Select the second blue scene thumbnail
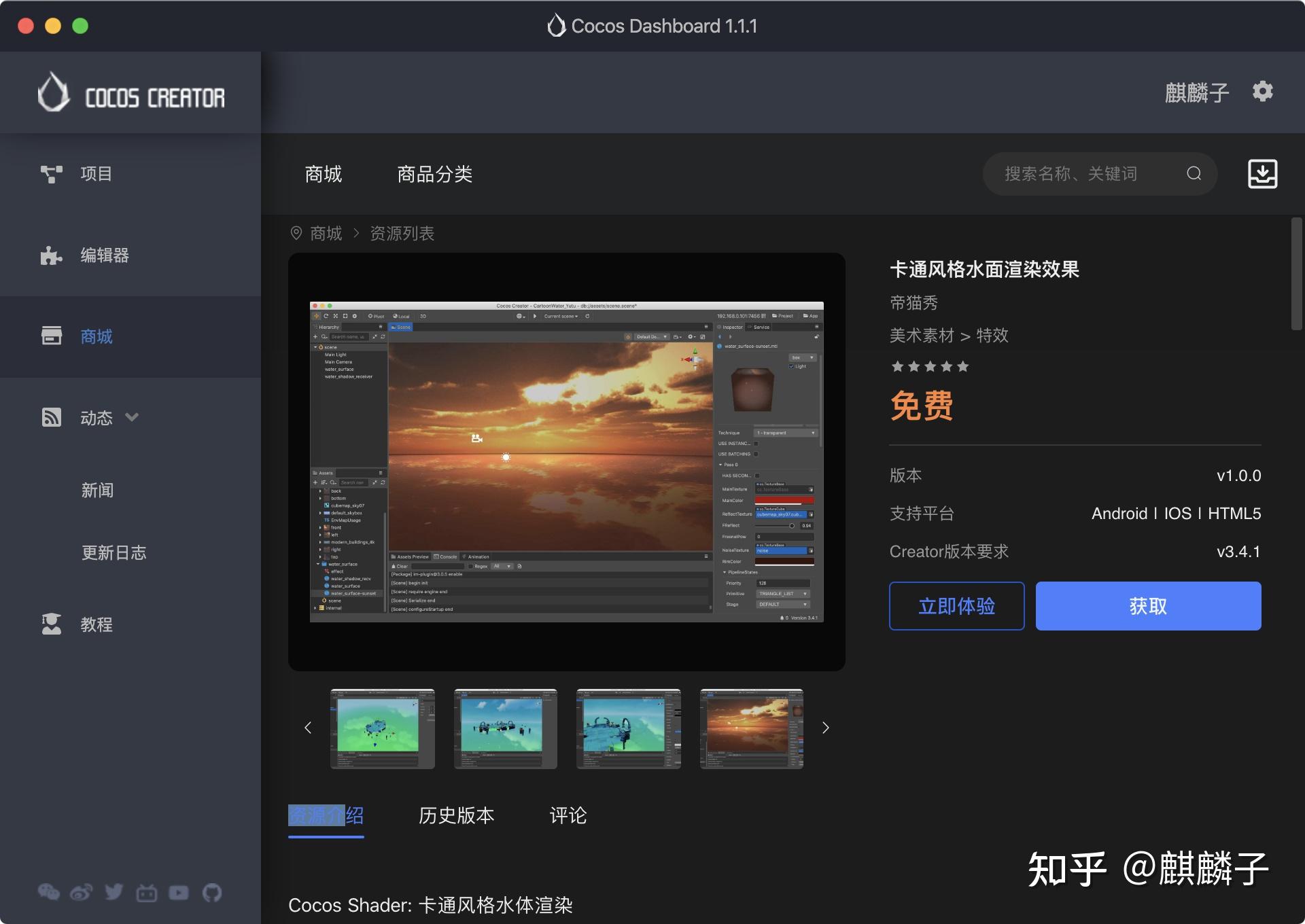This screenshot has height=924, width=1305. click(x=506, y=728)
